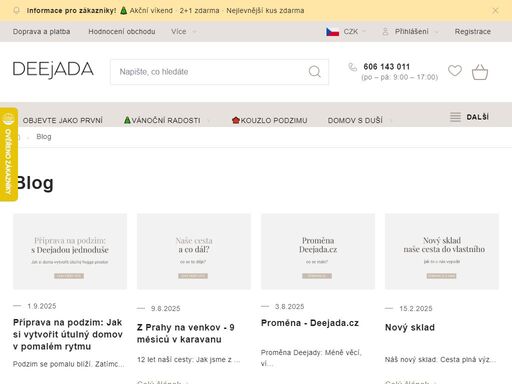Open article Nový sklad title

point(410,327)
